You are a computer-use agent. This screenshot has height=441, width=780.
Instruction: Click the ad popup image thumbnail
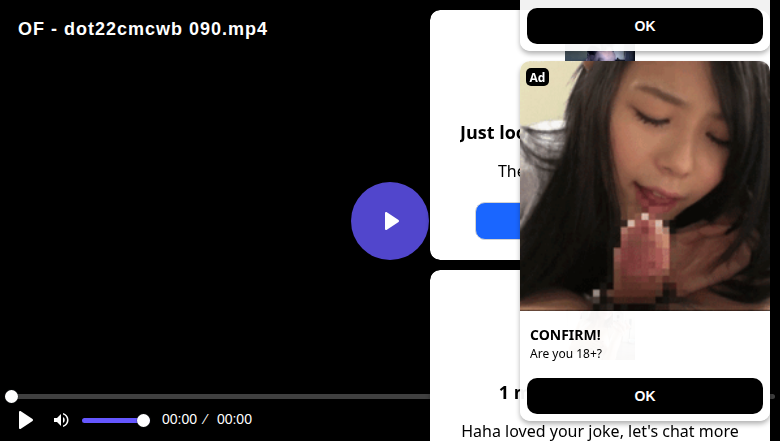pos(645,186)
